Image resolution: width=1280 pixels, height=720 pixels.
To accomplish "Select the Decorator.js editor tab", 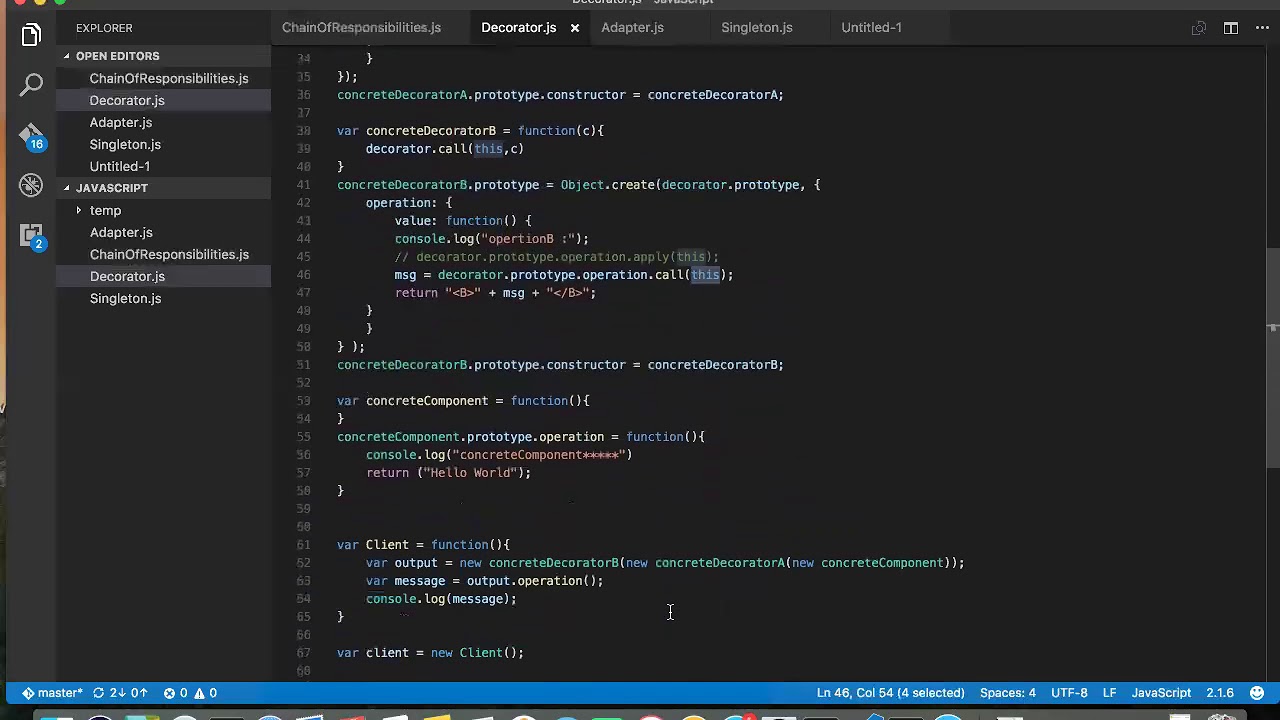I will (x=518, y=28).
